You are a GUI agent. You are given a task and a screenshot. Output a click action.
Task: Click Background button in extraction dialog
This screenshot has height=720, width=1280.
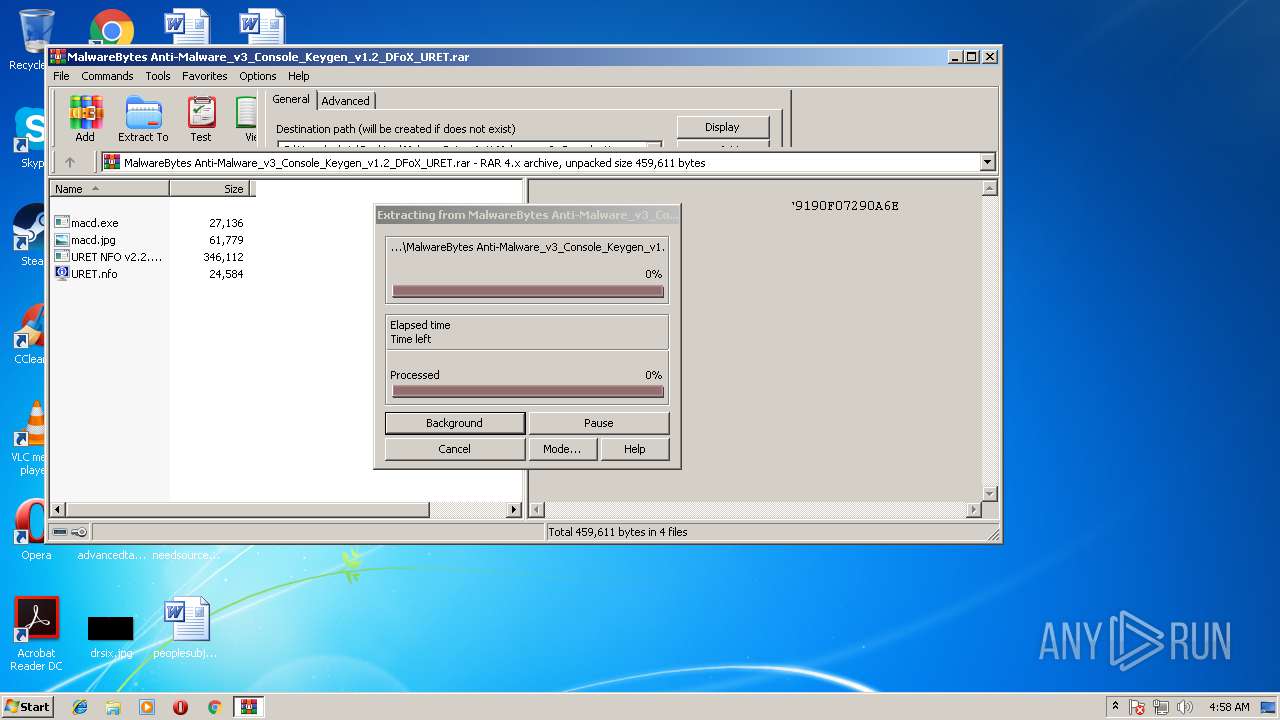coord(454,423)
